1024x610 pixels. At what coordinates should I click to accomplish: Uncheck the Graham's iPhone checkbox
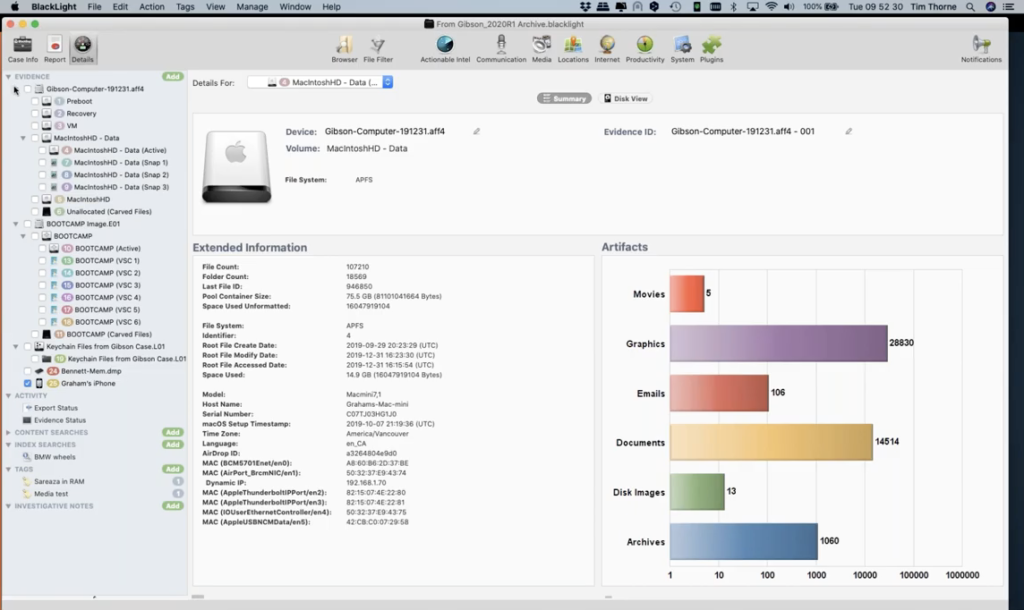(27, 383)
